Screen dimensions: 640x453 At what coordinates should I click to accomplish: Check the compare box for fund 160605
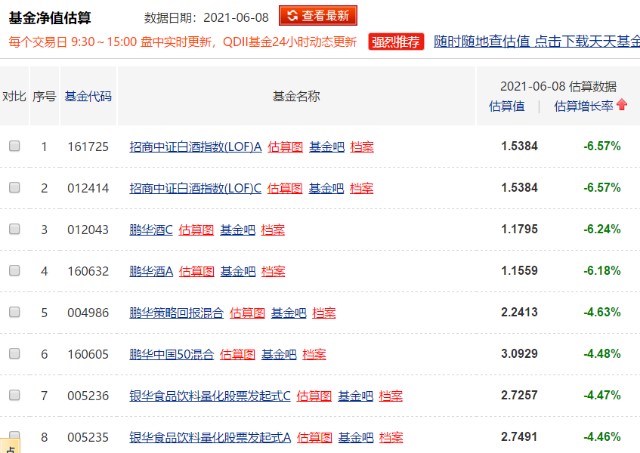[15, 353]
